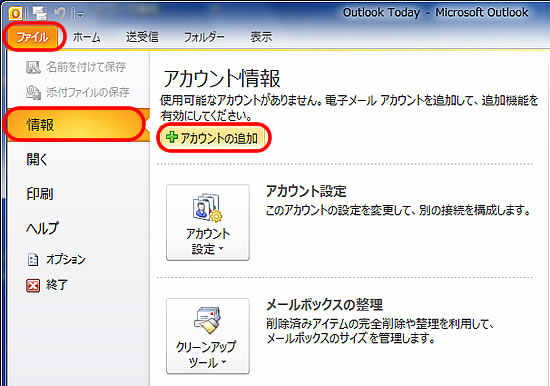Click the アカウント情報 heading
The image size is (550, 386).
[x=221, y=78]
